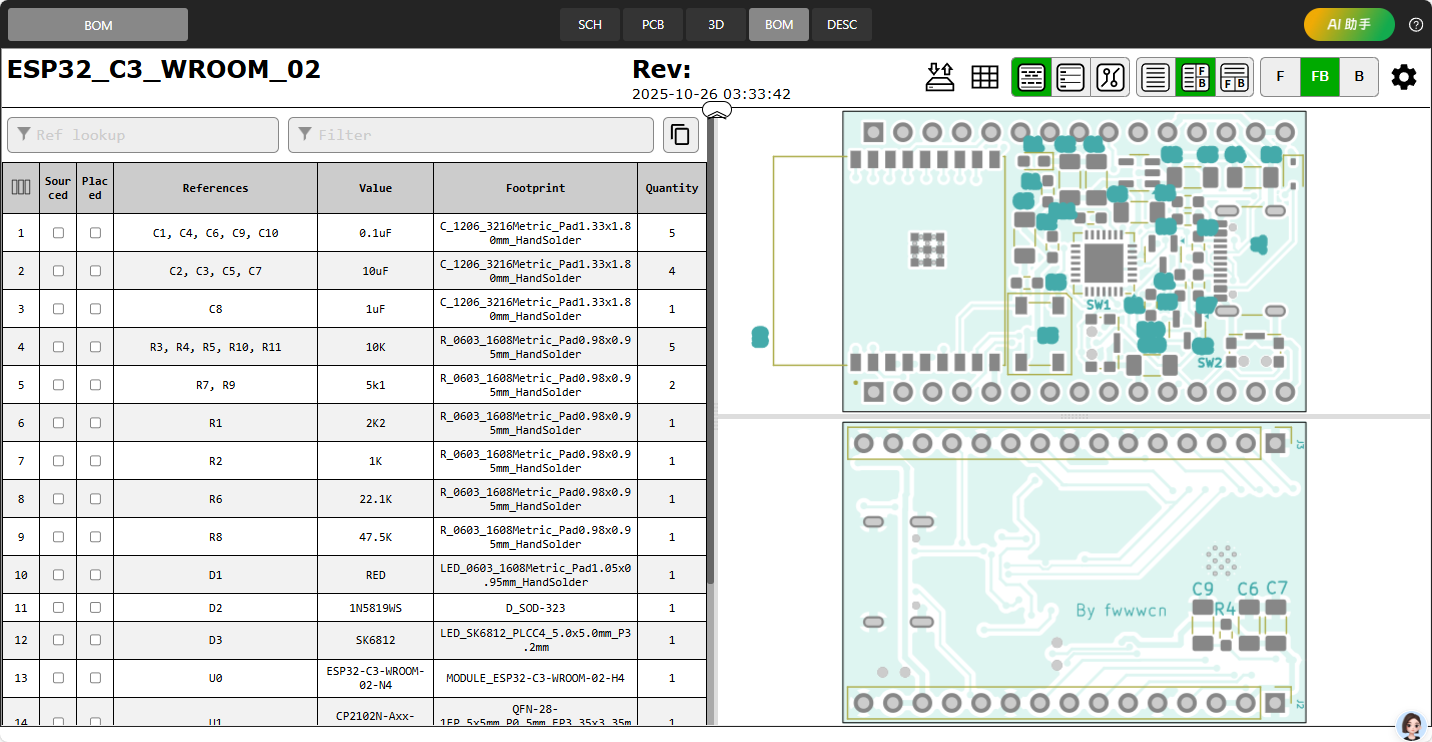
Task: Check Placed box for R7, R9 row
Action: point(95,385)
